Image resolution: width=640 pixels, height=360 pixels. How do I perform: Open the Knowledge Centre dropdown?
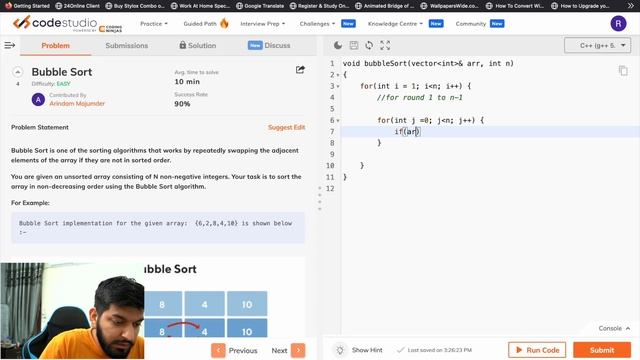tap(395, 24)
